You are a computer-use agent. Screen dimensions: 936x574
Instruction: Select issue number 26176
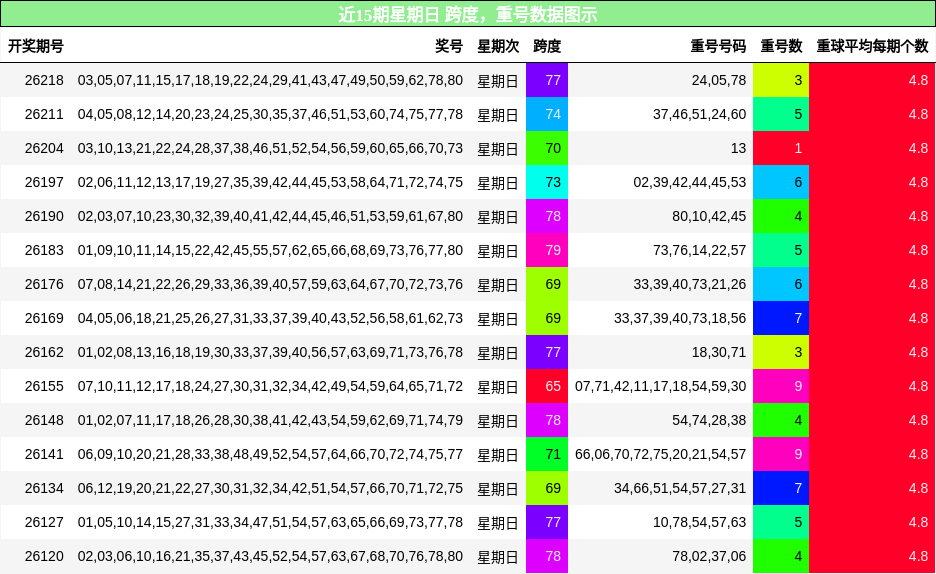point(44,285)
